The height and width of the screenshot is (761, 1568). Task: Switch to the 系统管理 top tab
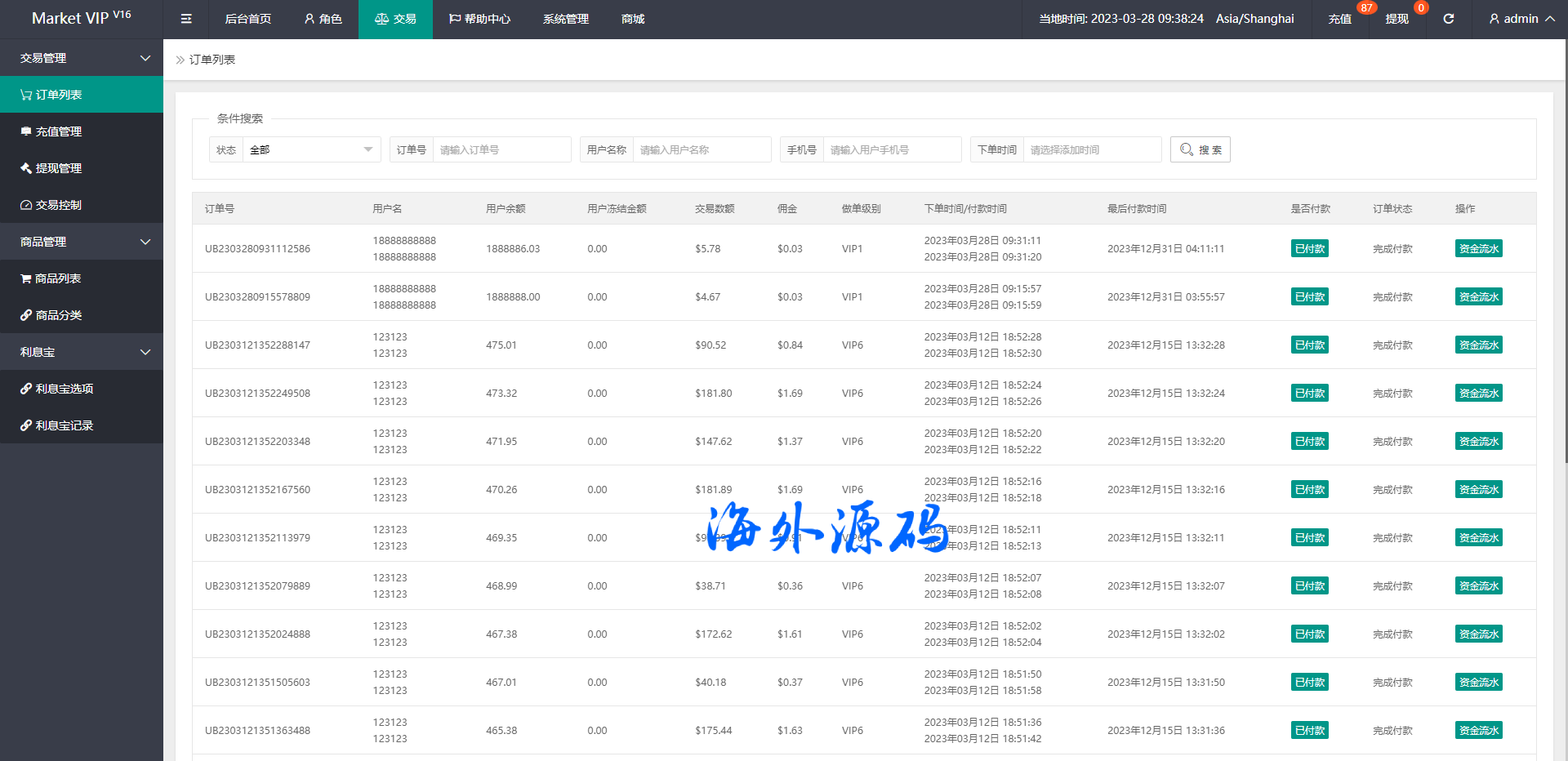click(x=565, y=19)
